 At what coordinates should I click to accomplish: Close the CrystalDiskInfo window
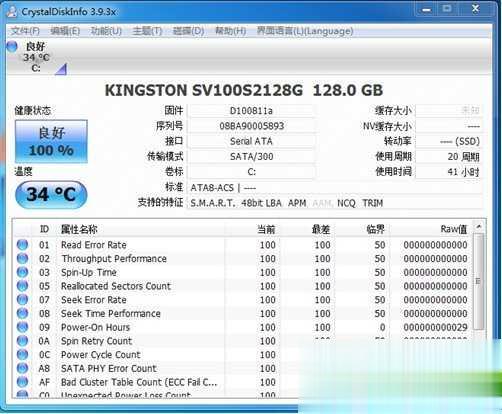[x=476, y=10]
